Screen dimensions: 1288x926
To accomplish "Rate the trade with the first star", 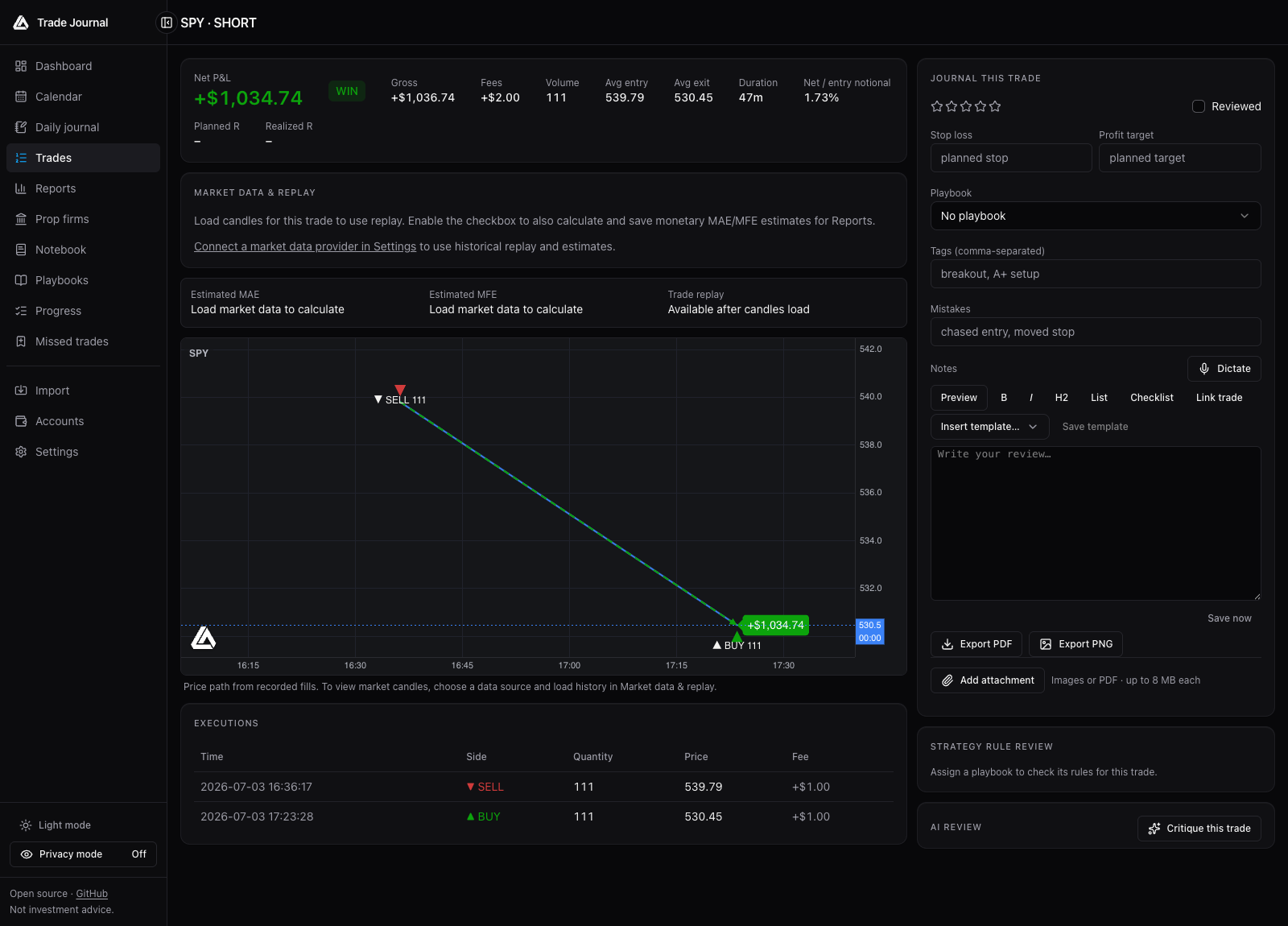I will coord(937,106).
